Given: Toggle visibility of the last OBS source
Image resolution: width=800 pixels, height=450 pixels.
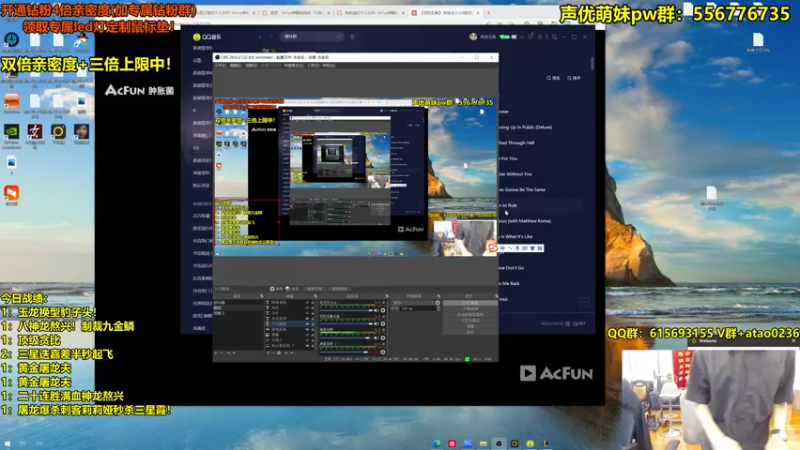Looking at the screenshot, I should 307,345.
